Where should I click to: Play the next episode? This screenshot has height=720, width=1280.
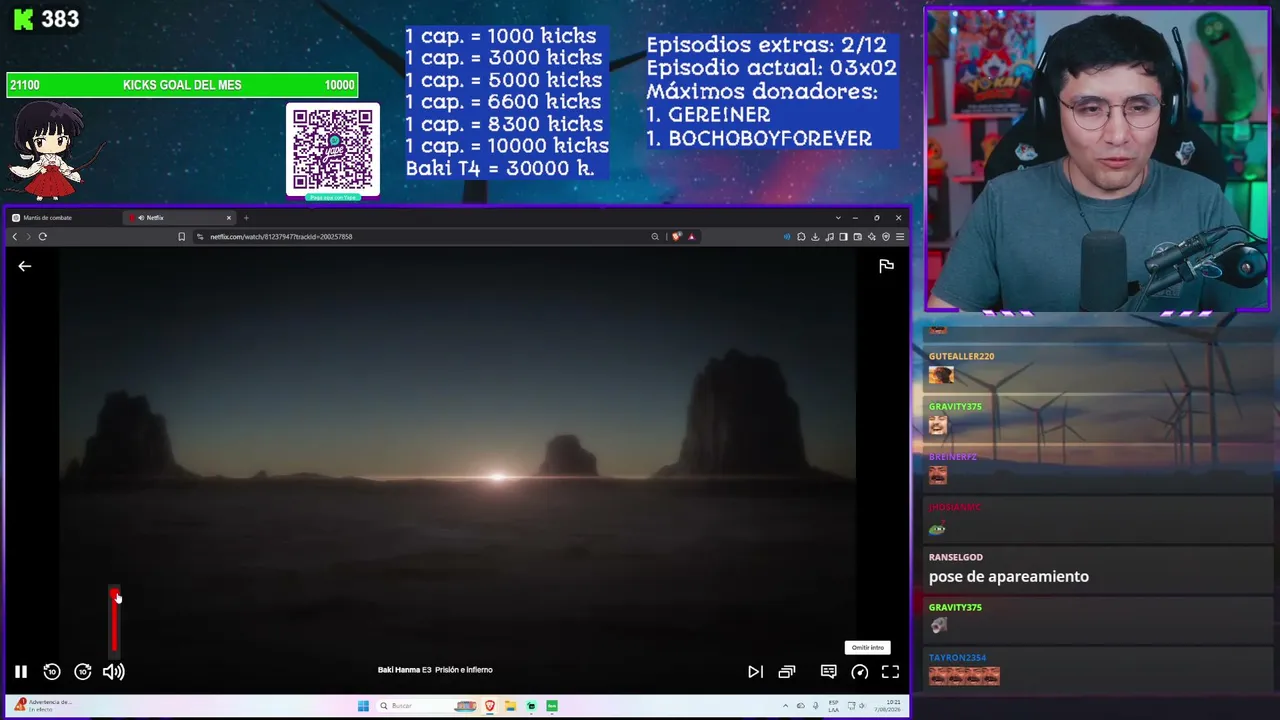(755, 672)
